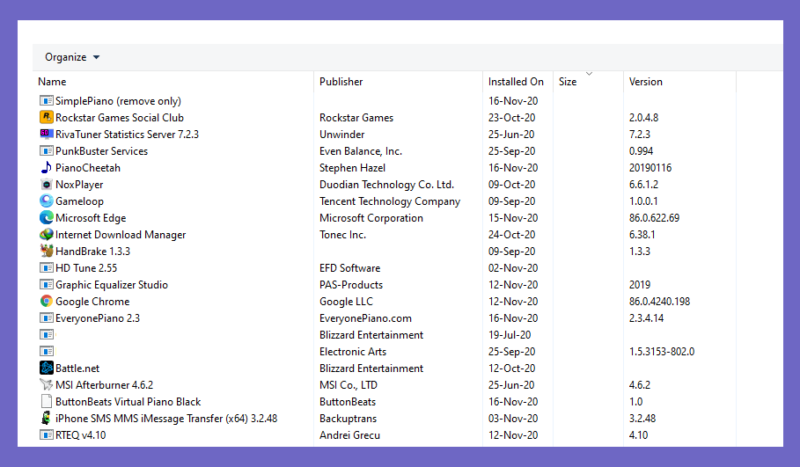This screenshot has height=467, width=800.
Task: Select the RivaTuner Statistics Server 7.2.3 name
Action: (127, 134)
